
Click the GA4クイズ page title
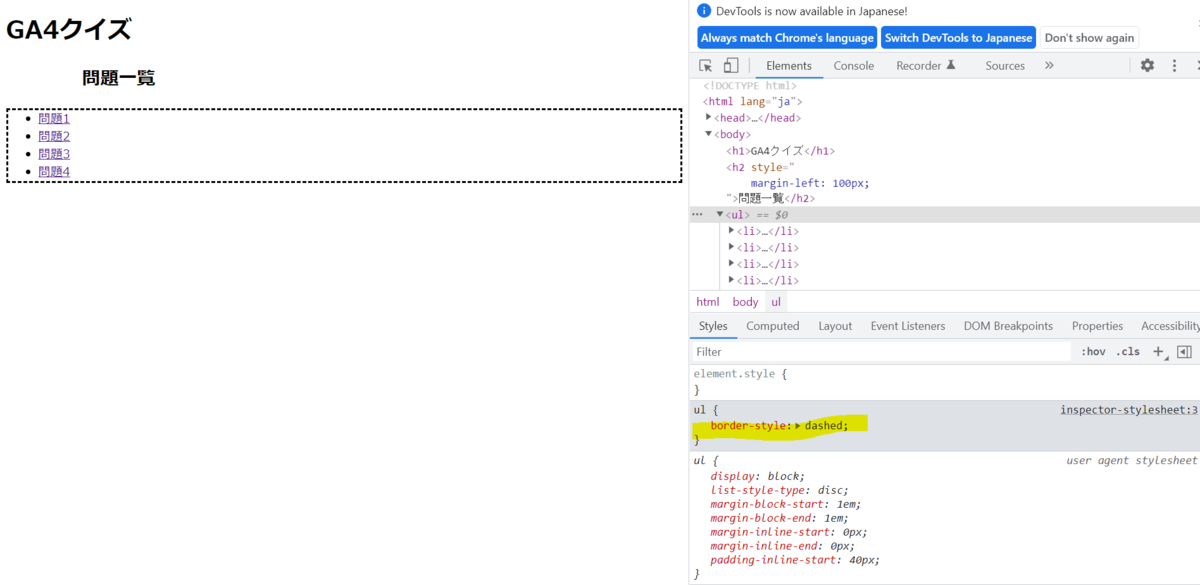coord(69,30)
